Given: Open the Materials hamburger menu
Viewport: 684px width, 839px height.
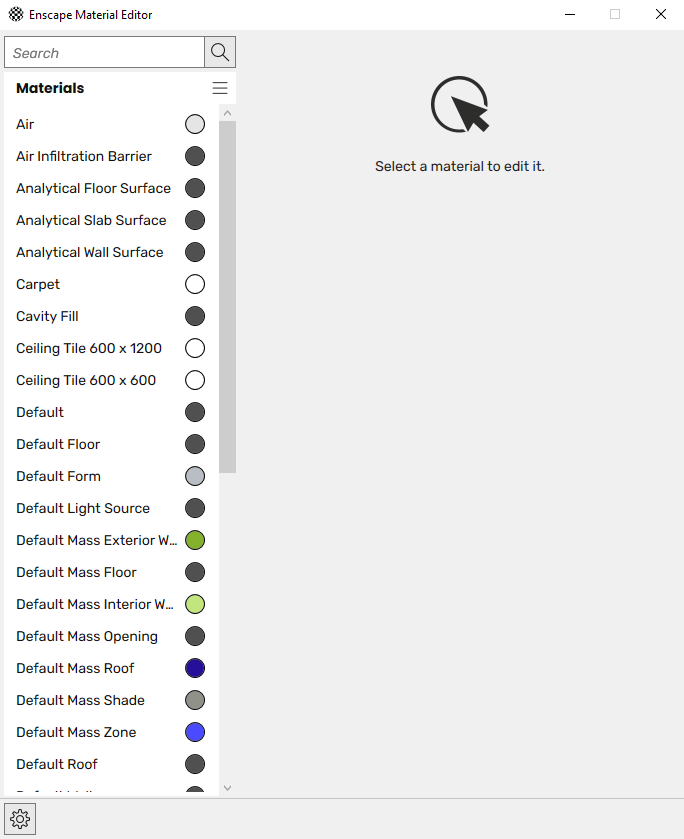Looking at the screenshot, I should click(x=220, y=88).
